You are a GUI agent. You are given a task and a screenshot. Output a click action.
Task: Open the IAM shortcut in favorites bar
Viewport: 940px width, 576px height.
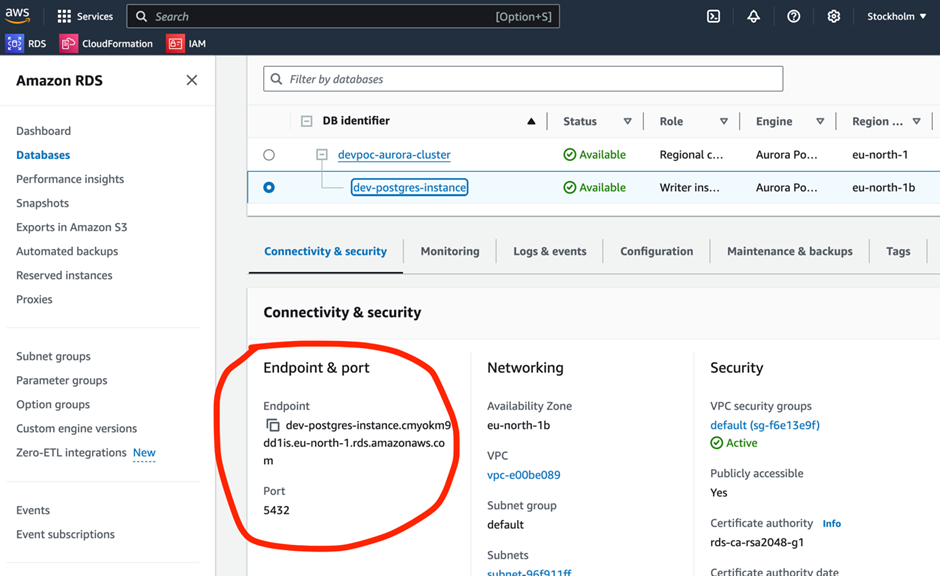click(186, 43)
